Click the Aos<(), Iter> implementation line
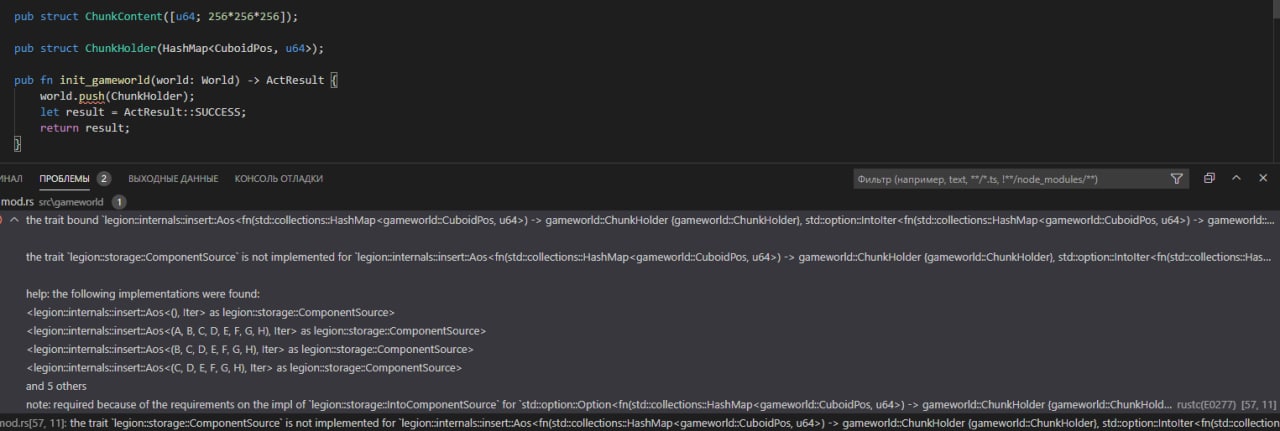Image resolution: width=1280 pixels, height=431 pixels. (x=211, y=312)
